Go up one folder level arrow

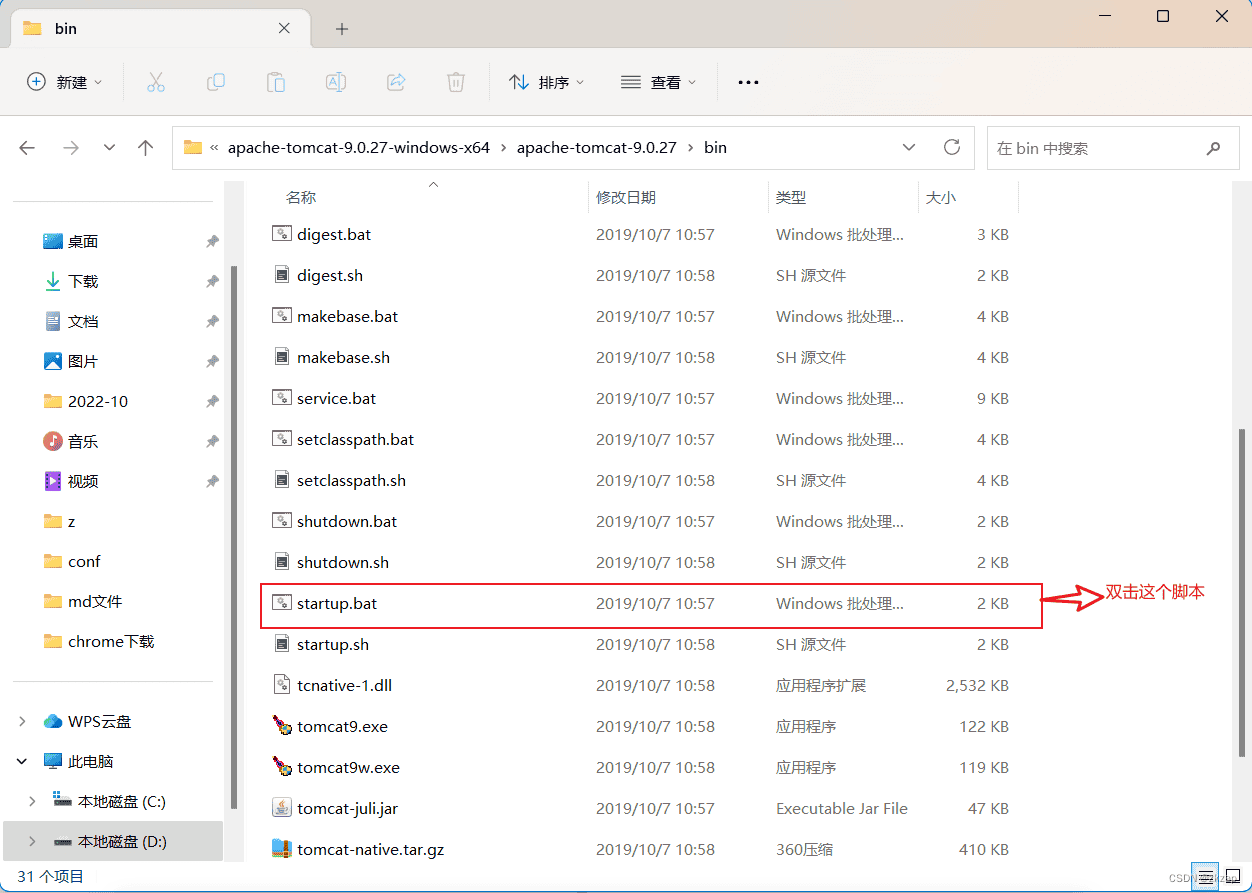click(146, 148)
